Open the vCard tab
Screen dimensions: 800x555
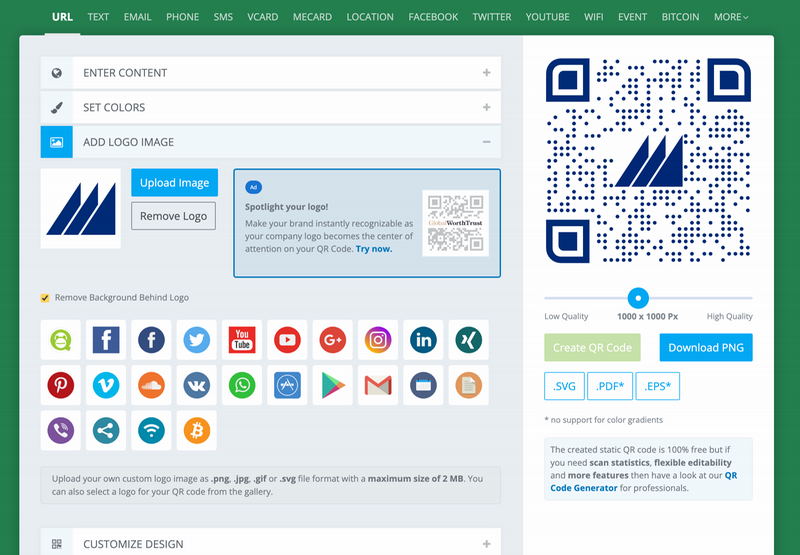tap(263, 17)
